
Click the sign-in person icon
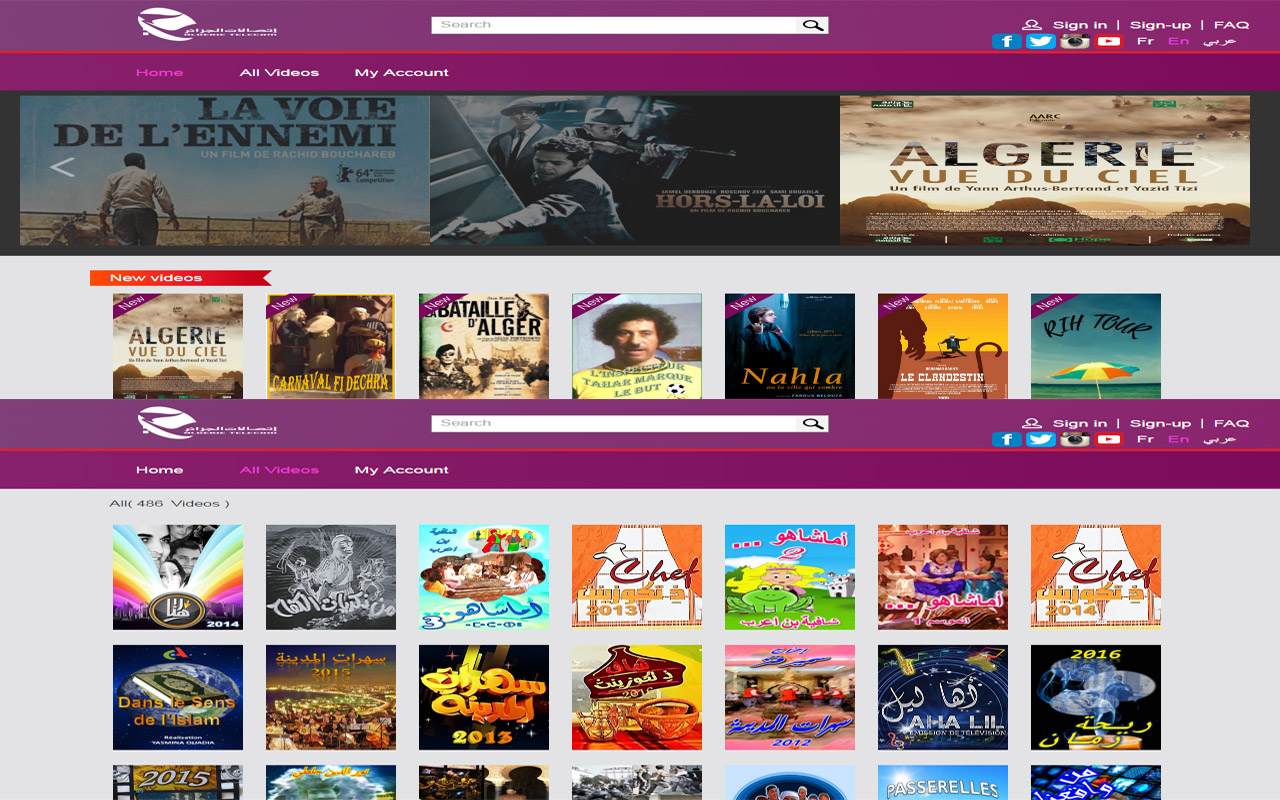click(x=1030, y=24)
